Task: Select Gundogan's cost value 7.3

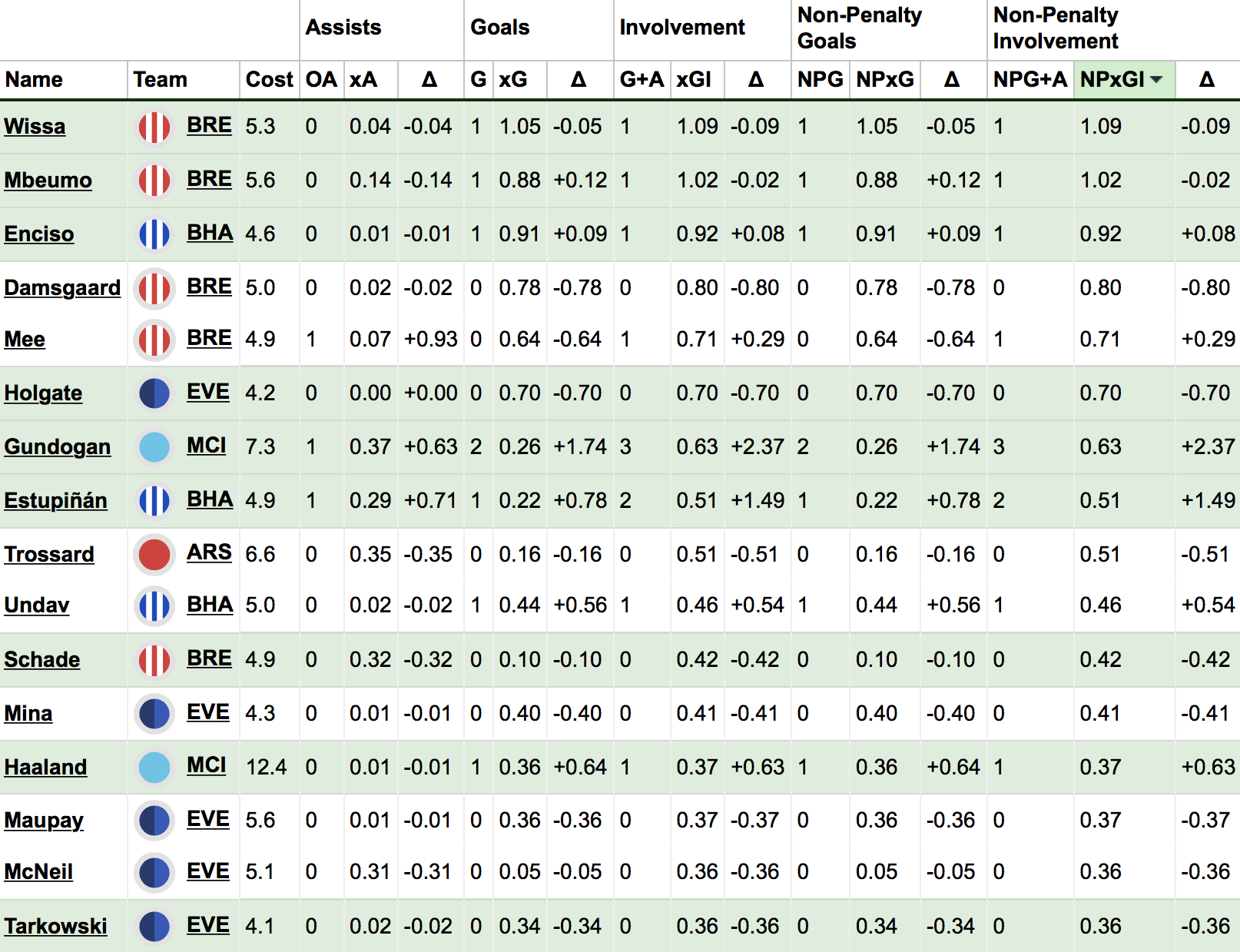Action: coord(260,447)
